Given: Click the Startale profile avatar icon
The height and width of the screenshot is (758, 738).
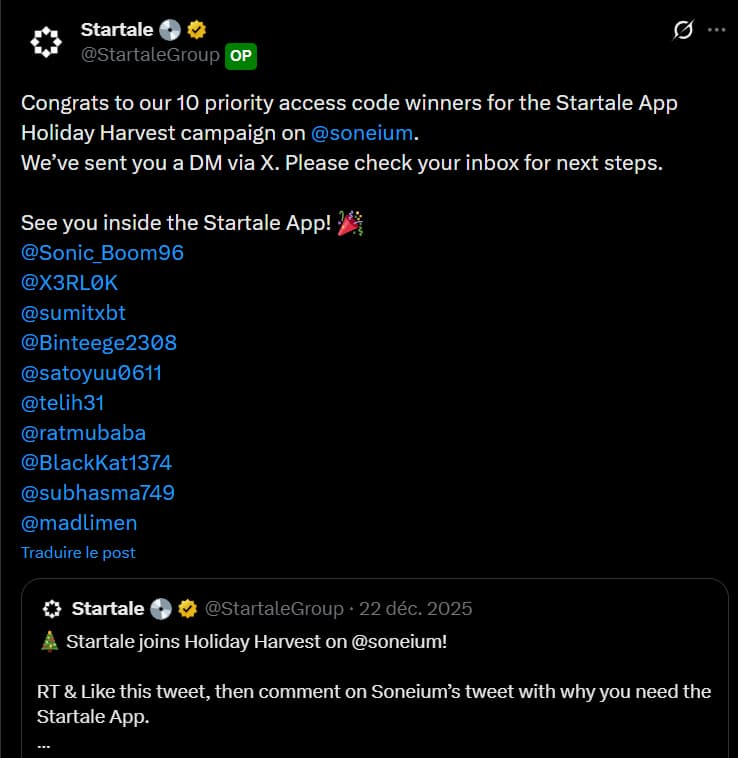Looking at the screenshot, I should tap(43, 41).
